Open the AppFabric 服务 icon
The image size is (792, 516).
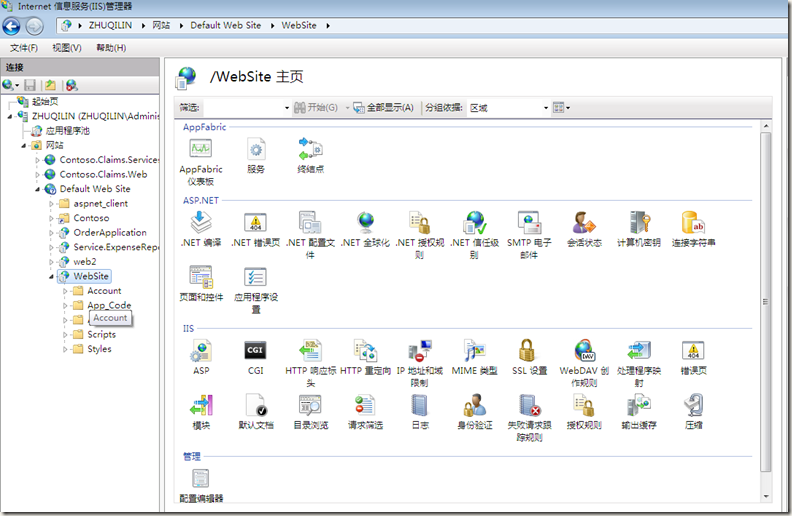point(256,156)
